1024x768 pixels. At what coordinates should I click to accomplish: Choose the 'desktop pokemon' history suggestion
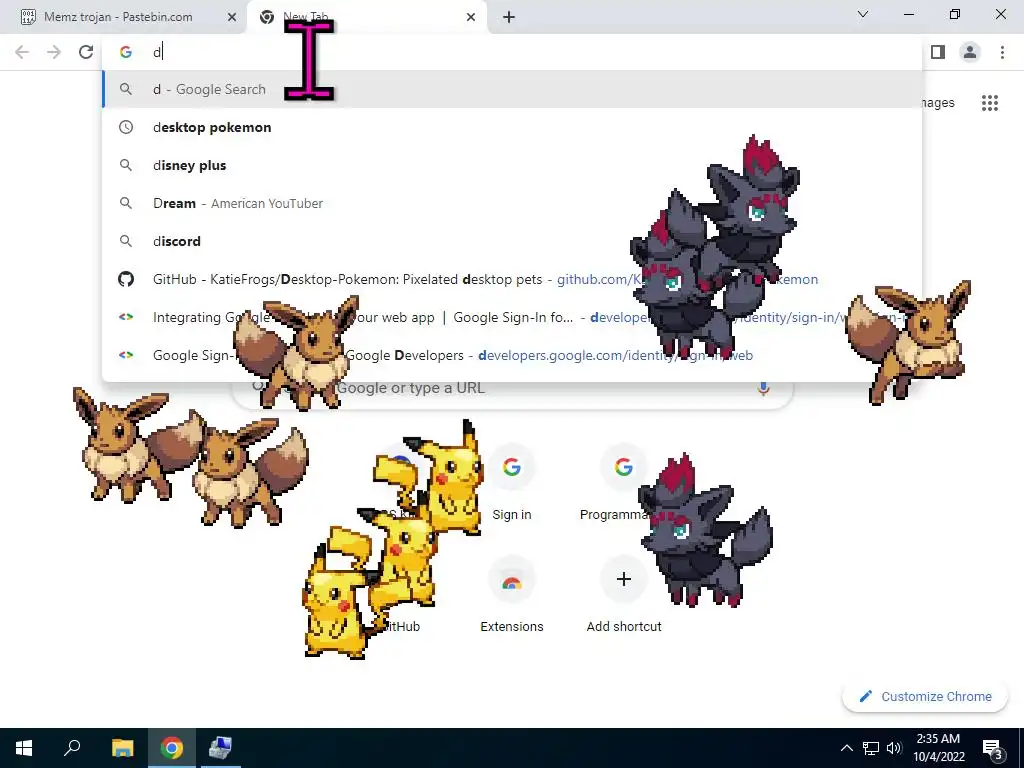pyautogui.click(x=512, y=127)
